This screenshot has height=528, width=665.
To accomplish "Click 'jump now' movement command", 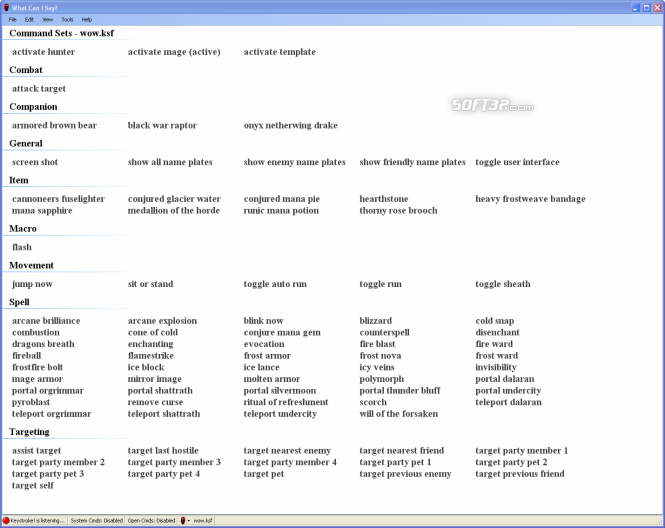I will pos(32,284).
